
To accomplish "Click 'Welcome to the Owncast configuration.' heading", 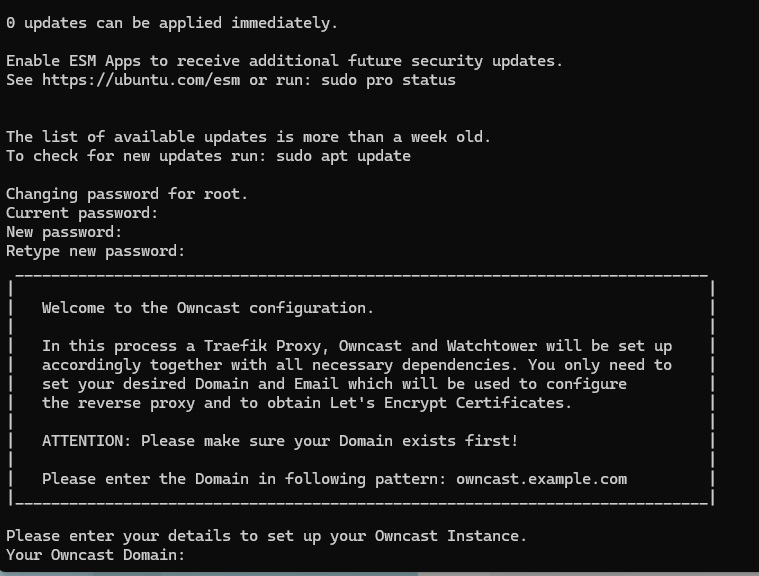I will [x=208, y=308].
